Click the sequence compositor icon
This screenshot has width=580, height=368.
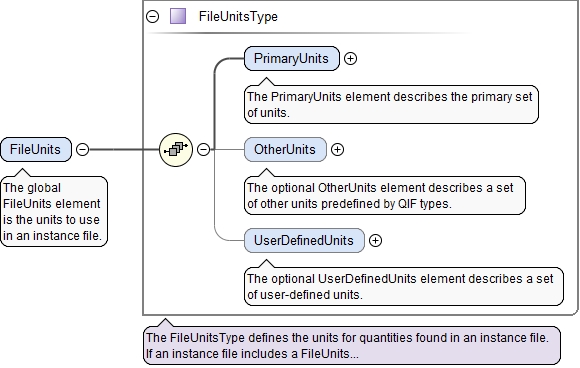(x=176, y=149)
